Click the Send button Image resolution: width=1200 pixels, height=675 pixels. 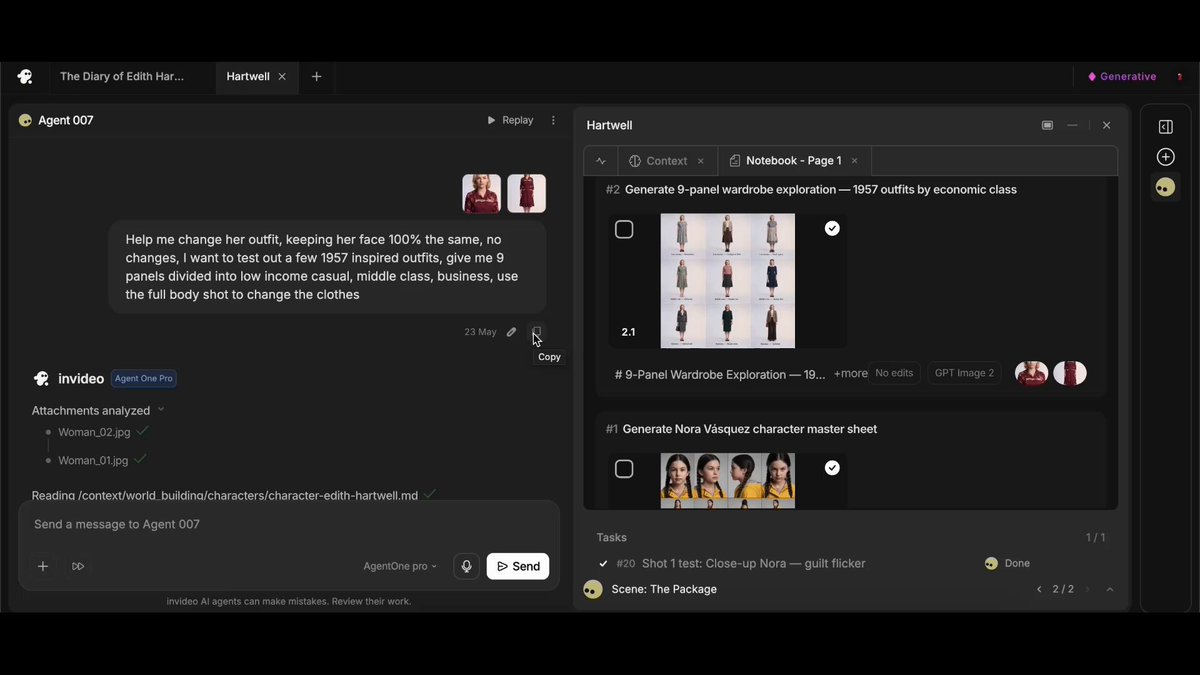[518, 566]
